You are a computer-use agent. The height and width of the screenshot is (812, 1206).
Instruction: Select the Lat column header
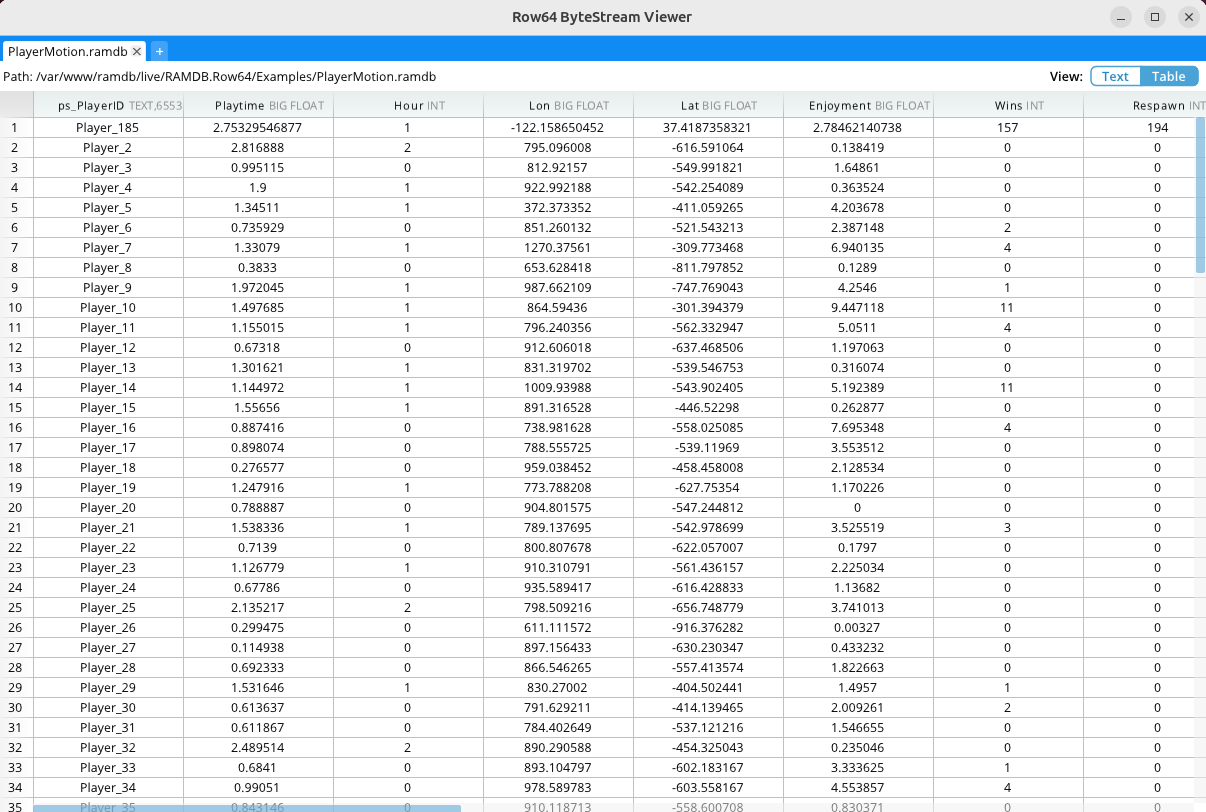(708, 105)
